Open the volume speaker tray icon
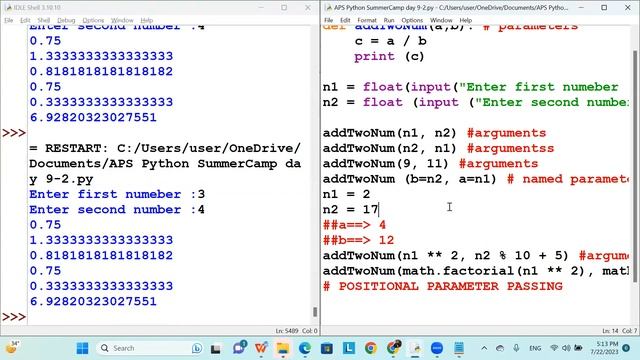Image resolution: width=640 pixels, height=360 pixels. (x=566, y=348)
